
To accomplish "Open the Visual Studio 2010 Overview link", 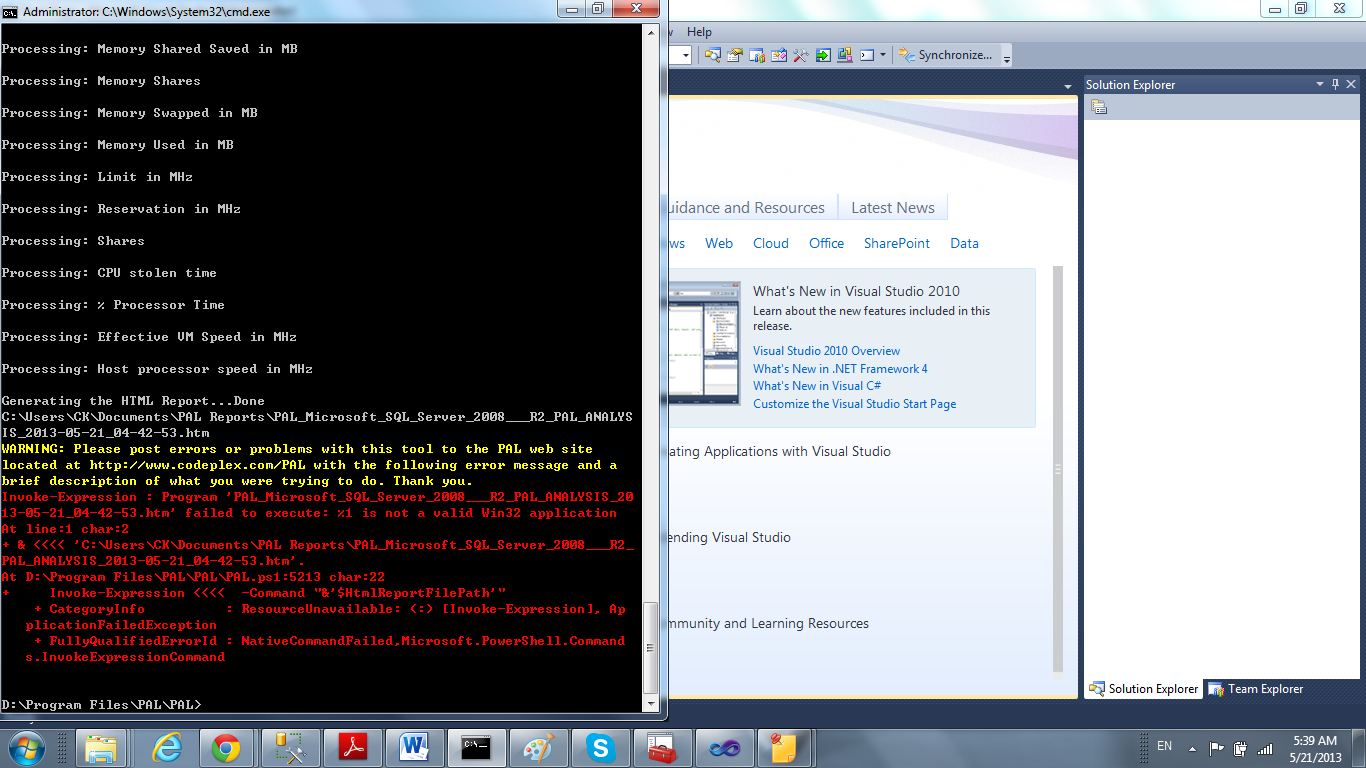I will point(826,351).
